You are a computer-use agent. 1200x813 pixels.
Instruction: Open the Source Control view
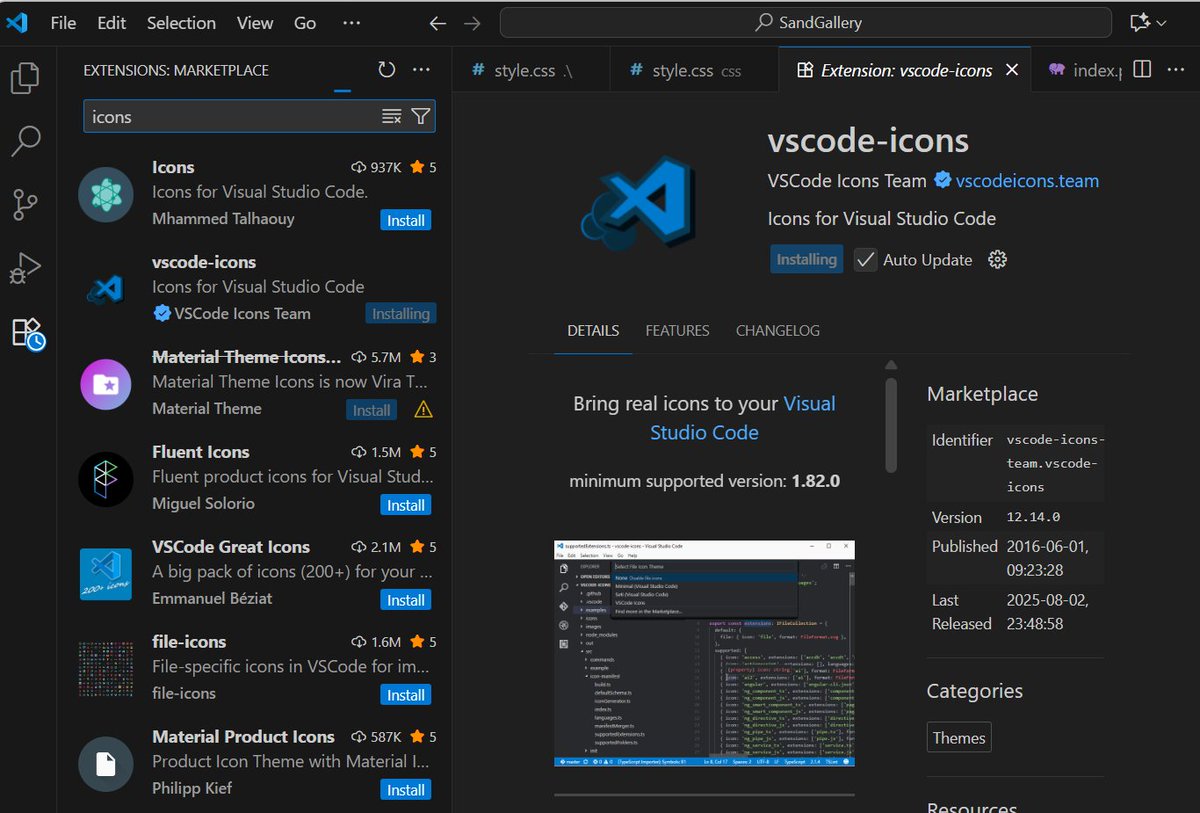coord(26,205)
